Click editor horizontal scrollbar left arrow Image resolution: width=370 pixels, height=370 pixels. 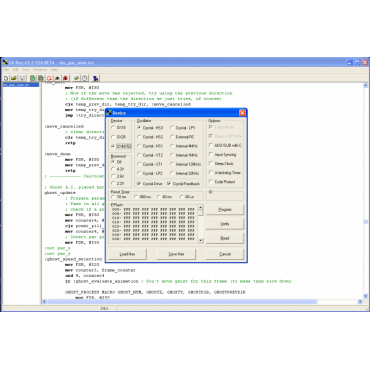tap(44, 301)
